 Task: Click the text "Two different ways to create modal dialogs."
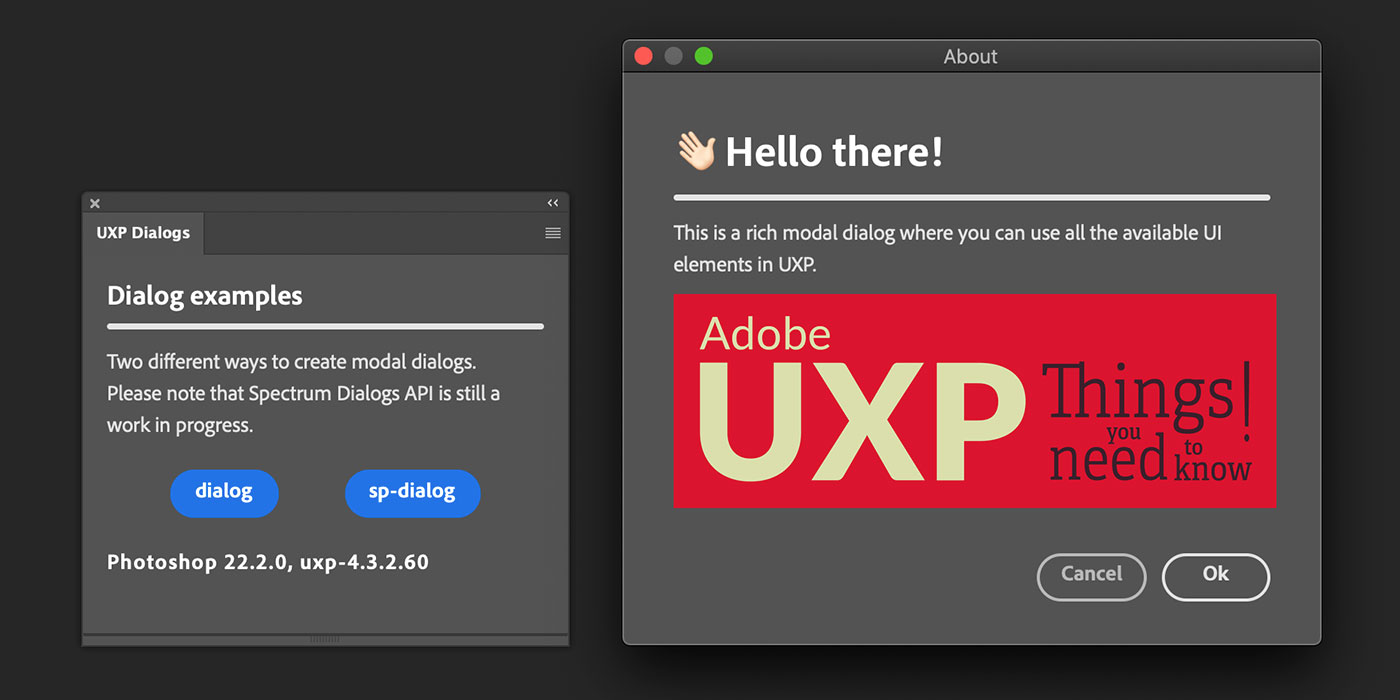tap(292, 361)
